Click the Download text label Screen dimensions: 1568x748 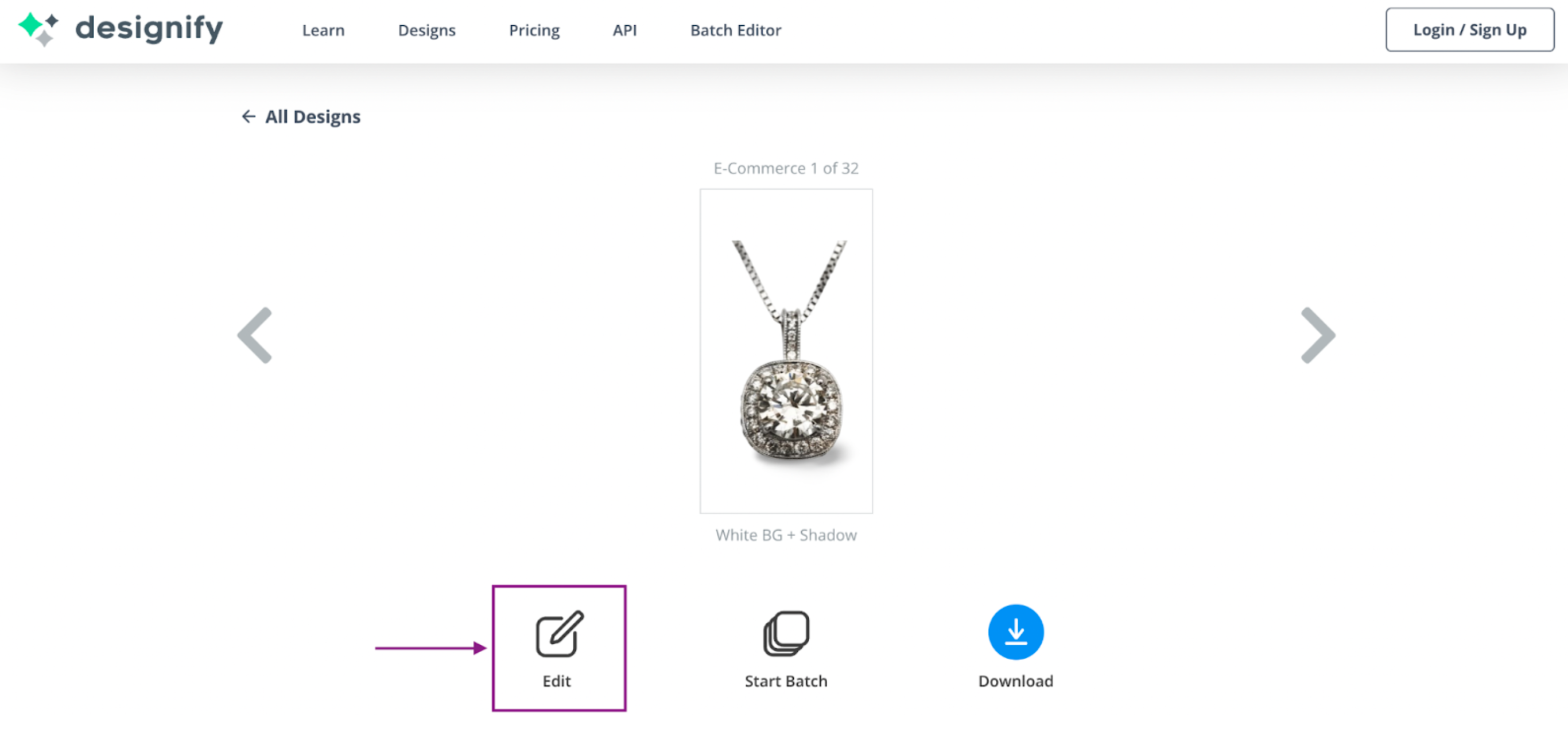tap(1015, 680)
